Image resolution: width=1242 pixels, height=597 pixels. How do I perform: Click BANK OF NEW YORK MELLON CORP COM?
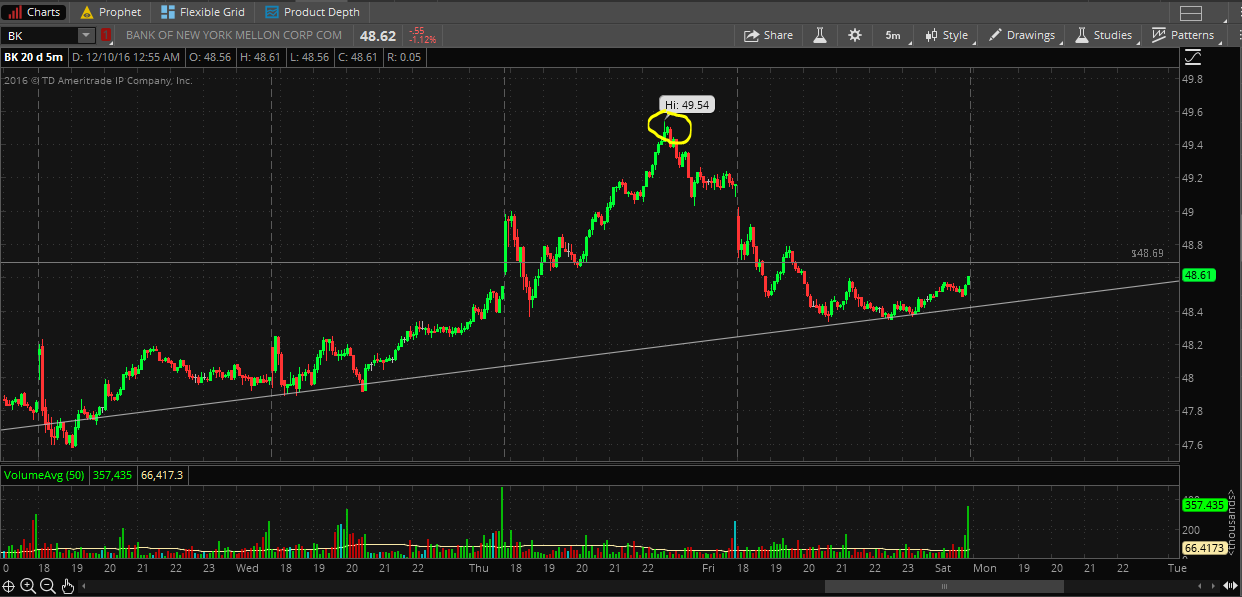click(234, 35)
